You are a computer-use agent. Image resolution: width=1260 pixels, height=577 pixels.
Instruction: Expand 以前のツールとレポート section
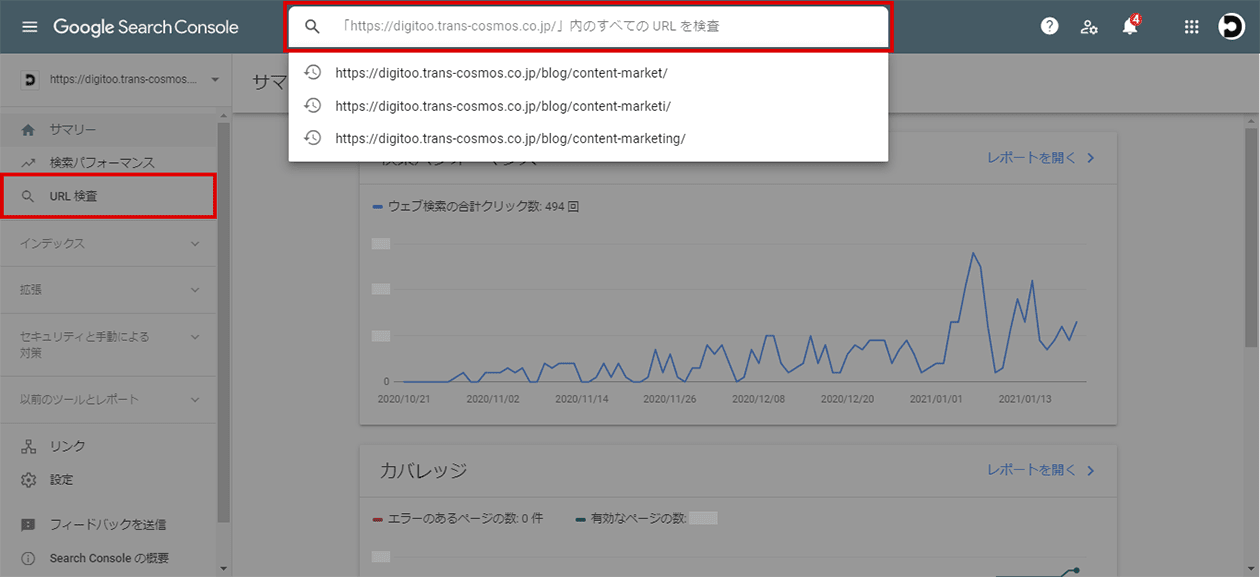click(x=109, y=399)
